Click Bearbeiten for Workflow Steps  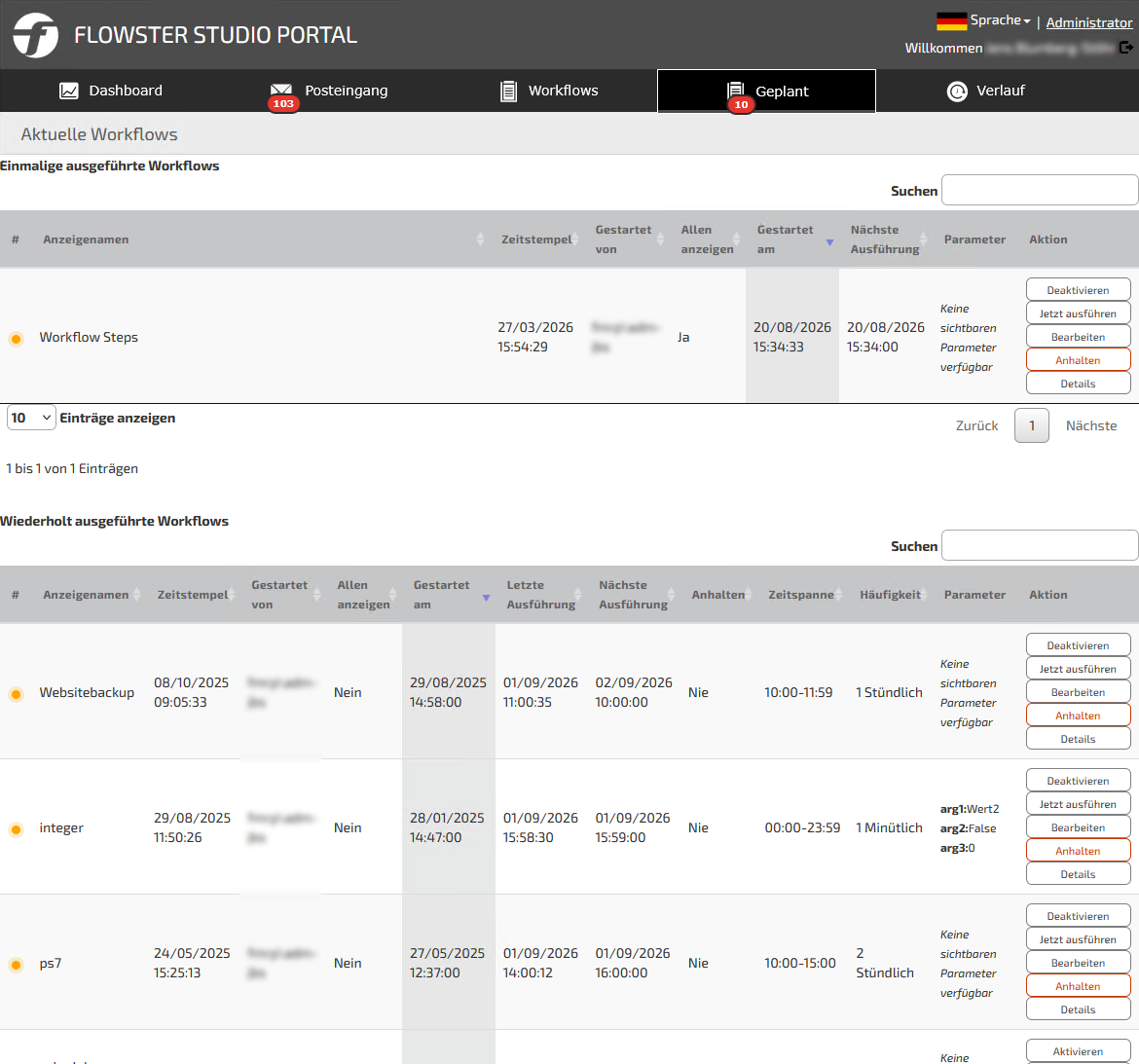1078,336
